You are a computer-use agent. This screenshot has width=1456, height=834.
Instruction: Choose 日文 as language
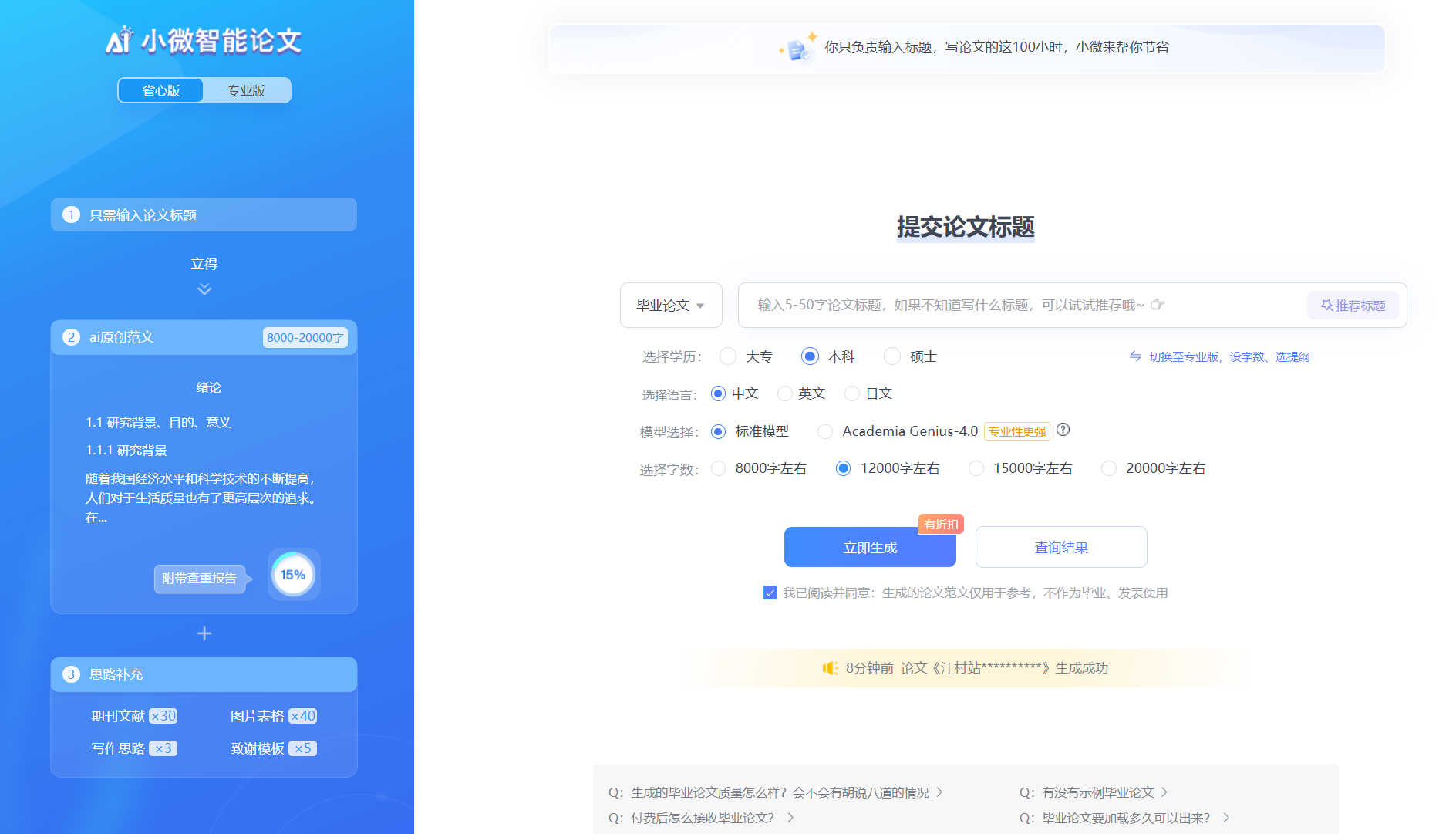852,393
